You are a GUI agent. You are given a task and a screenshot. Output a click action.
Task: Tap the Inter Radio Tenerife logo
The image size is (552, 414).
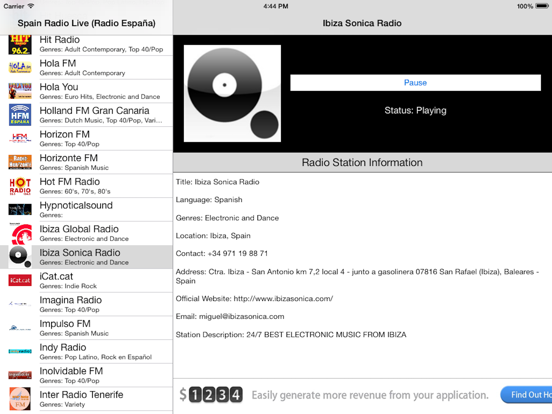click(20, 399)
